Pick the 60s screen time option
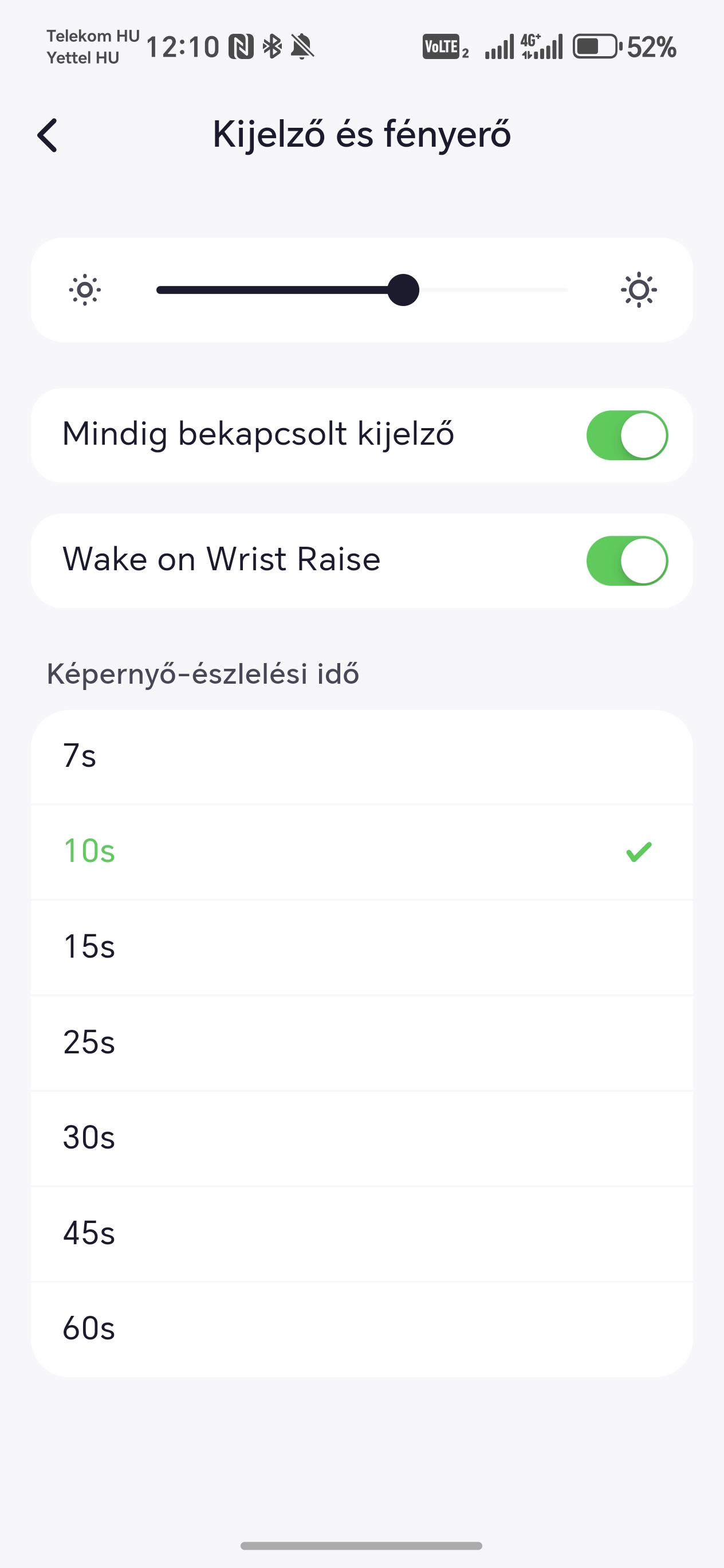 click(x=362, y=1330)
